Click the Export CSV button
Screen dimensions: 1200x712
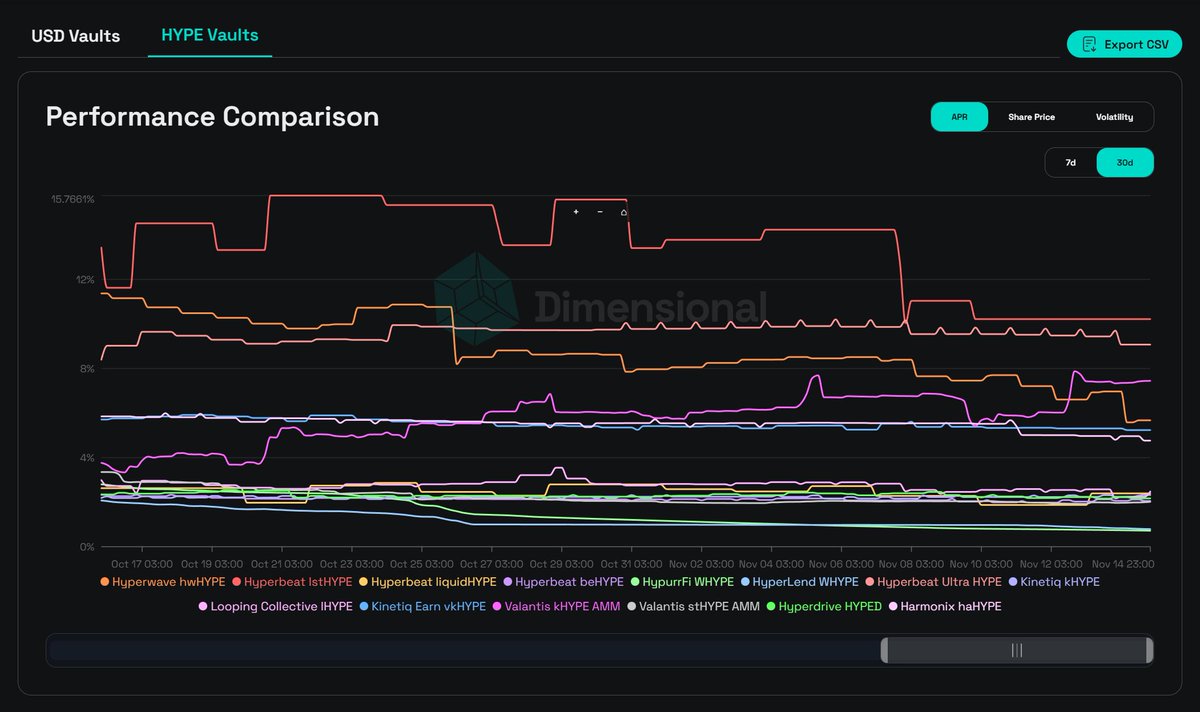tap(1124, 44)
